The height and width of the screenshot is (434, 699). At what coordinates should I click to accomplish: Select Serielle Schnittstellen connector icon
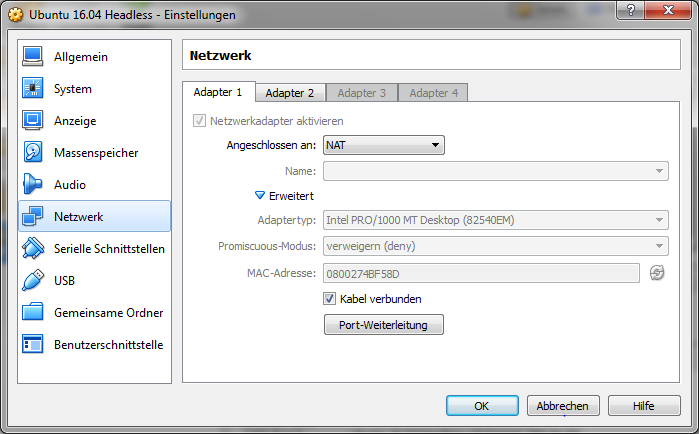pos(33,248)
